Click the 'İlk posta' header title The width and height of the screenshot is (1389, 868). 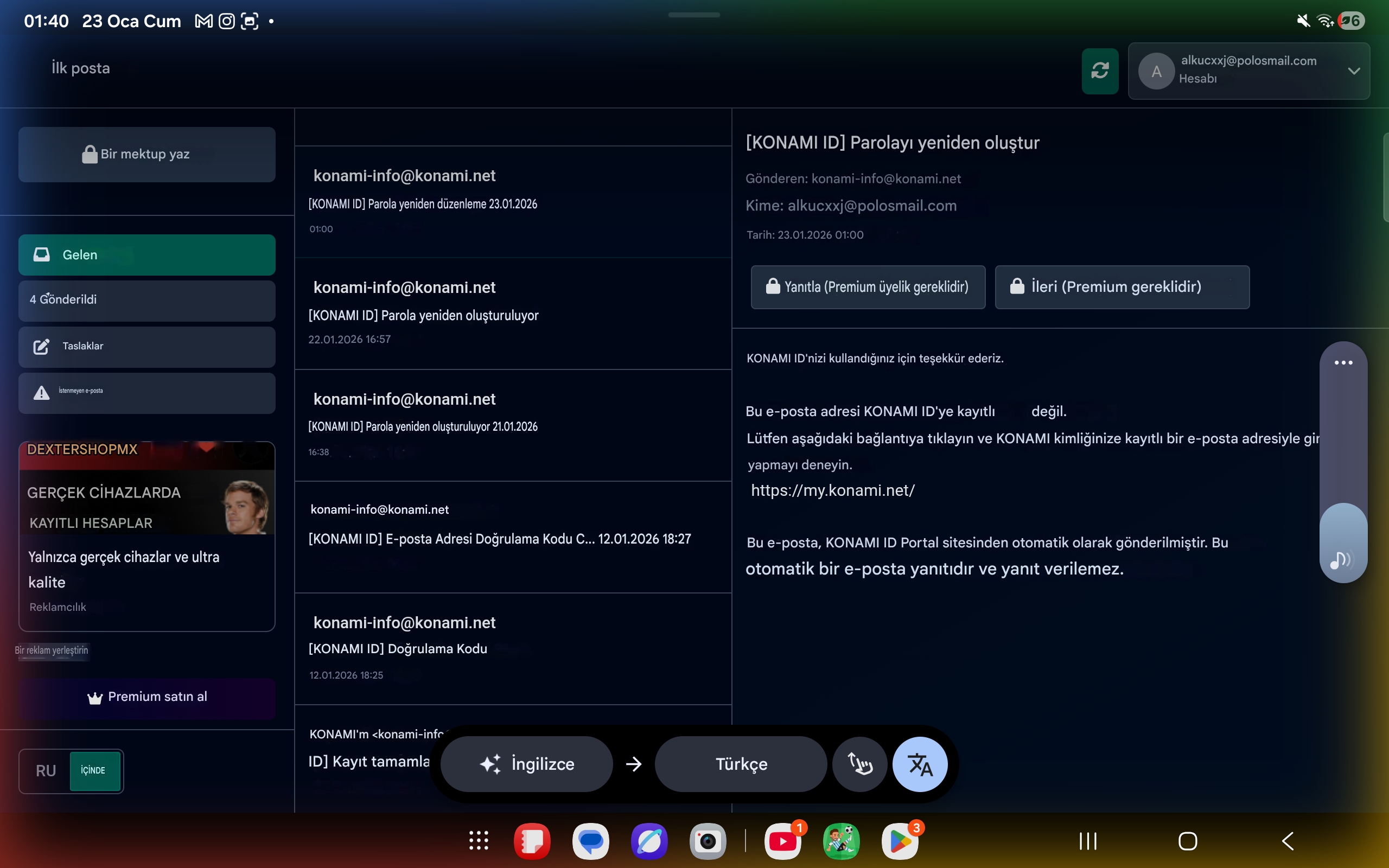click(x=80, y=68)
